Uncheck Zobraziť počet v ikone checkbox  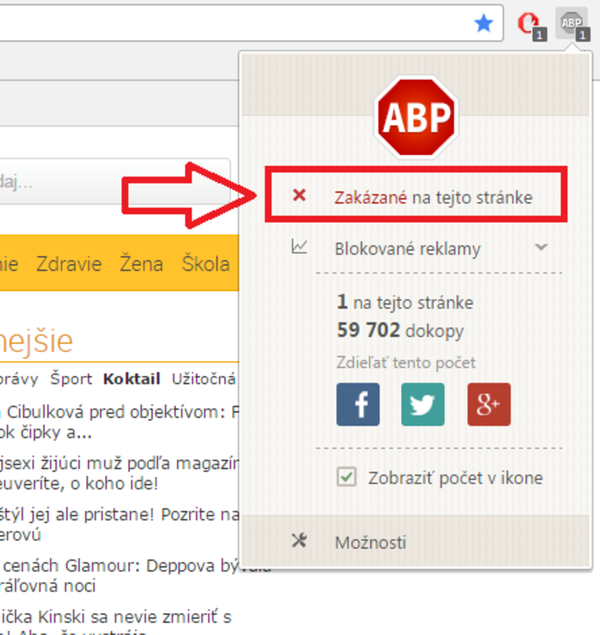pos(347,477)
